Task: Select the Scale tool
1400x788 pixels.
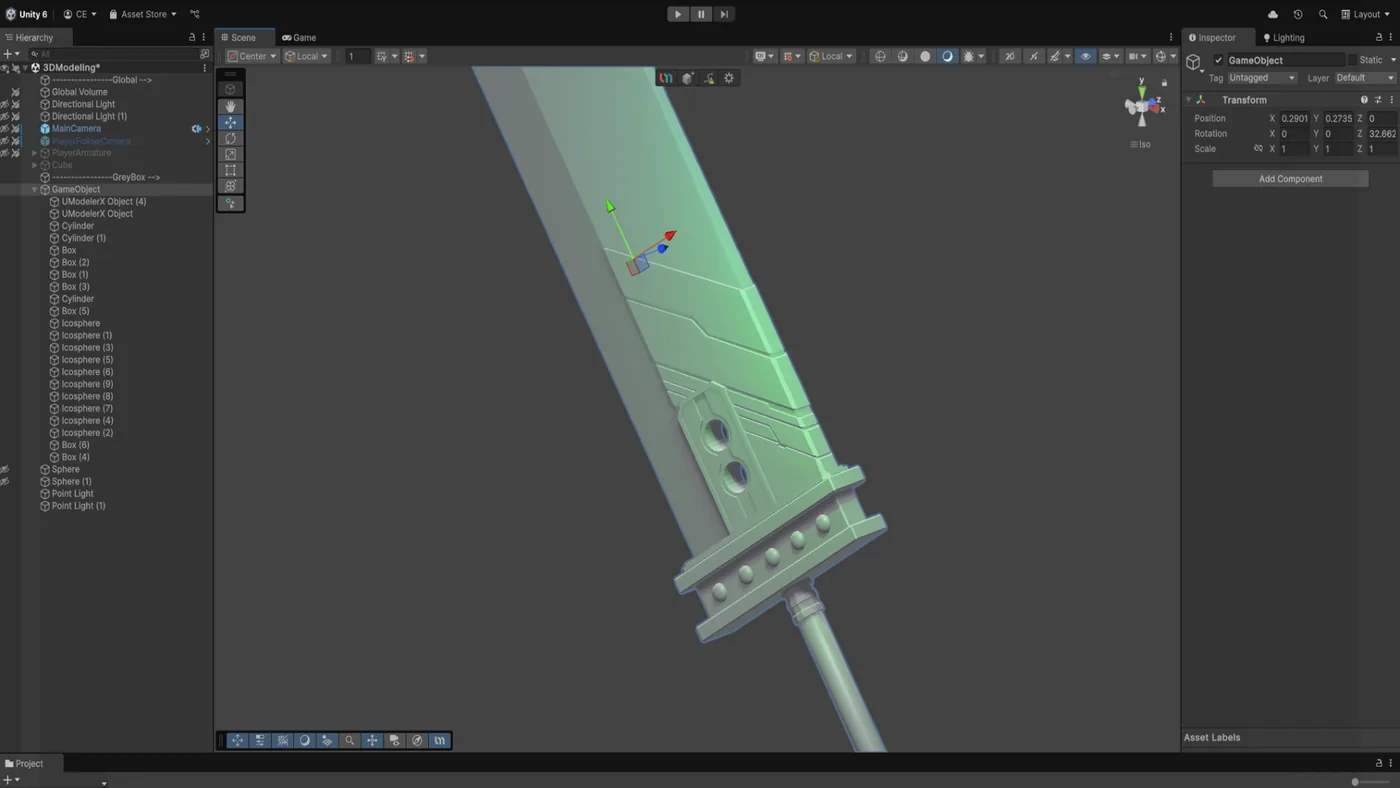Action: tap(230, 154)
